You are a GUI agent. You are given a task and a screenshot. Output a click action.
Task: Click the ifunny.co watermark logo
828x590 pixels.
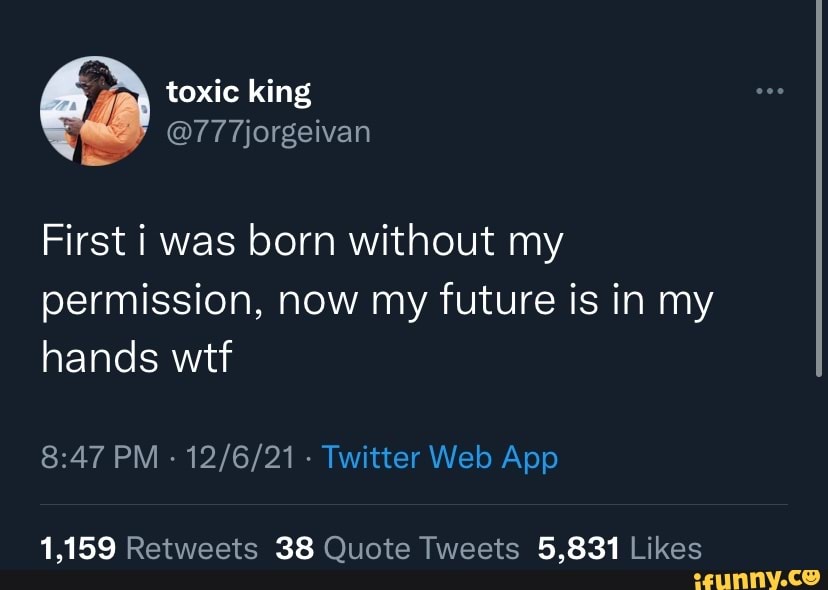756,577
